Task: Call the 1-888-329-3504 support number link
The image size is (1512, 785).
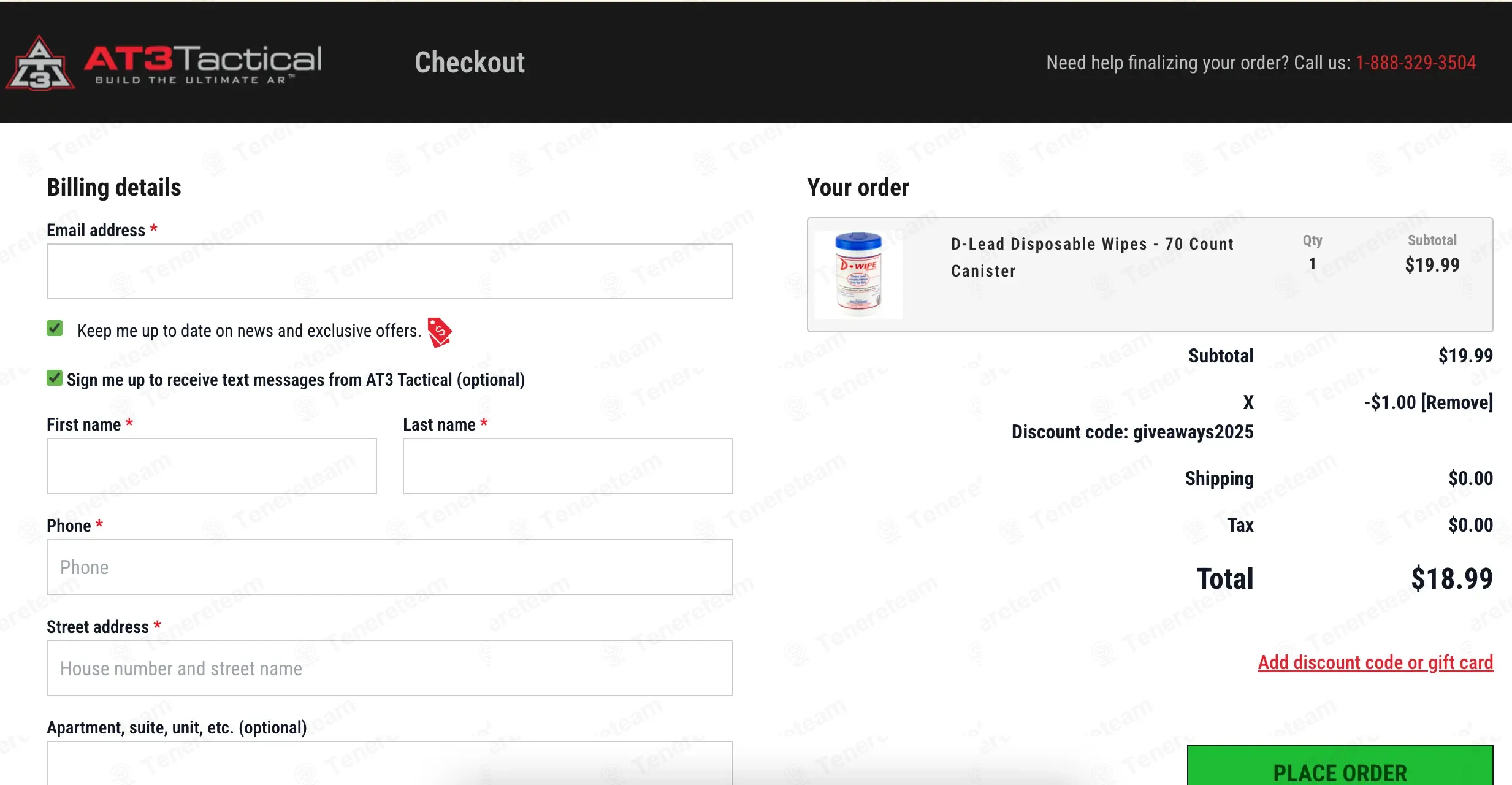Action: click(1415, 63)
